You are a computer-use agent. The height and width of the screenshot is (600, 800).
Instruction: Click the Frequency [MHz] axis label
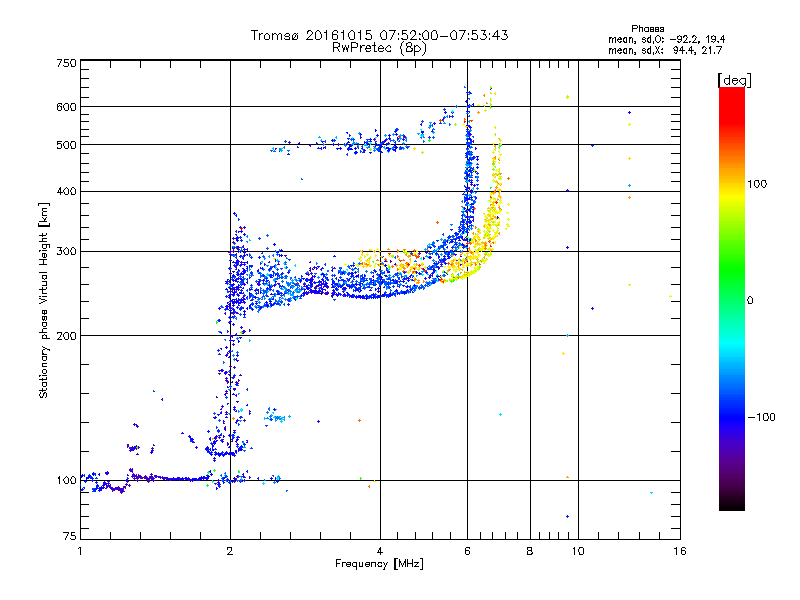(x=379, y=564)
